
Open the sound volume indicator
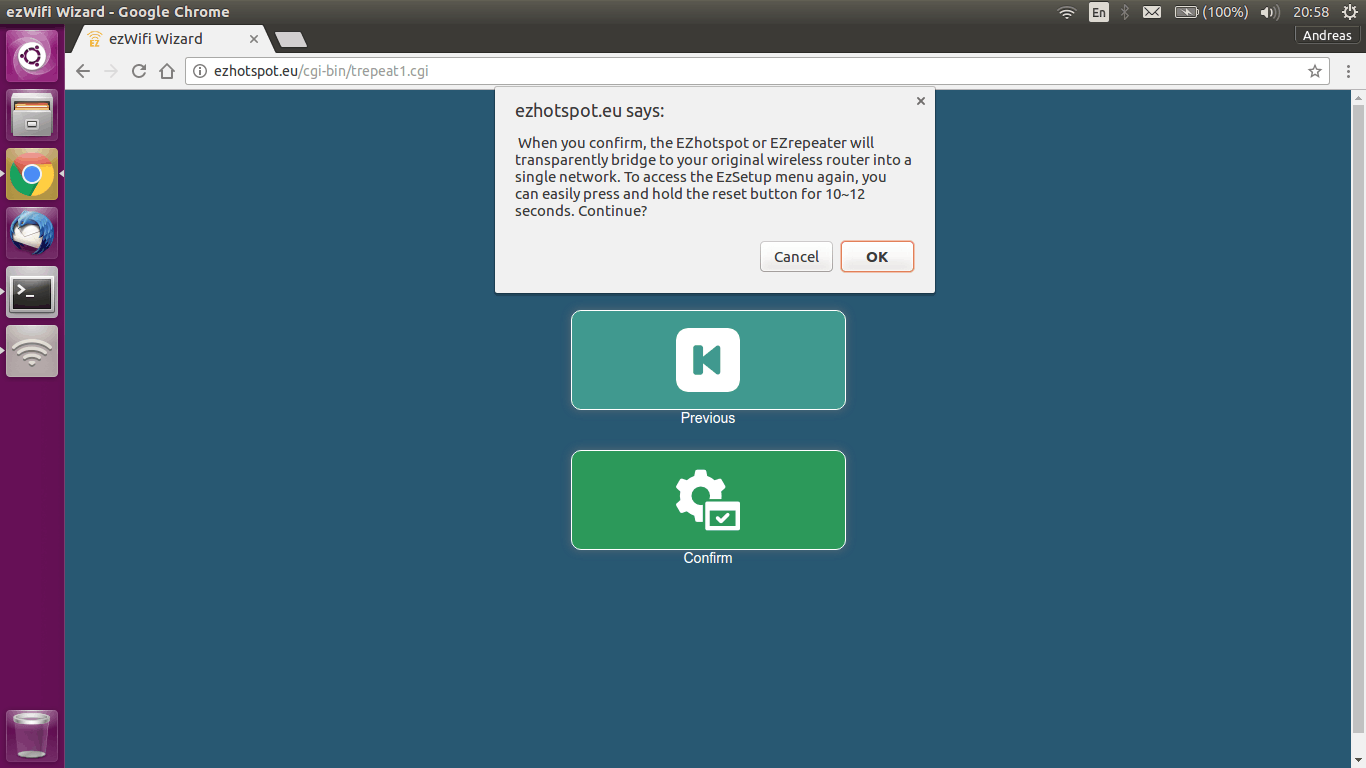(1270, 12)
